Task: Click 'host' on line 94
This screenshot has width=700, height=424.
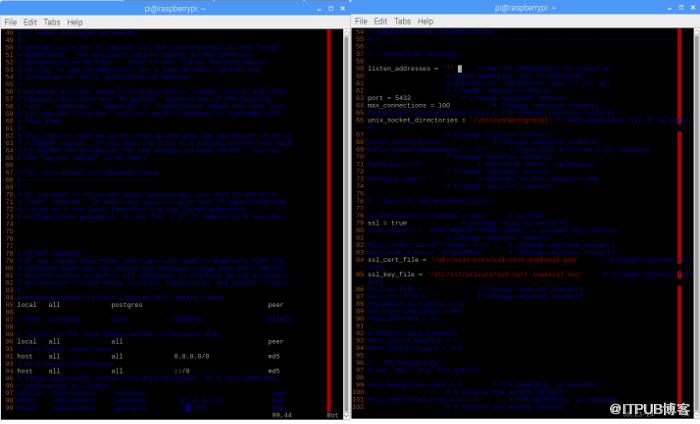Action: pos(25,371)
